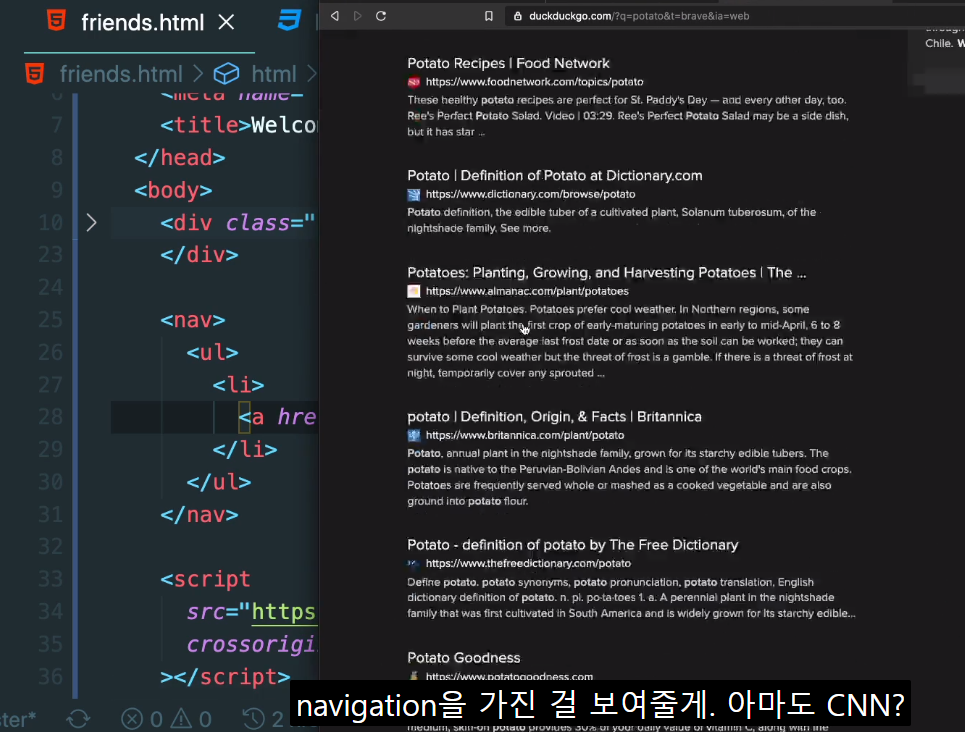Bookmark the current page
This screenshot has height=732, width=965.
point(489,16)
